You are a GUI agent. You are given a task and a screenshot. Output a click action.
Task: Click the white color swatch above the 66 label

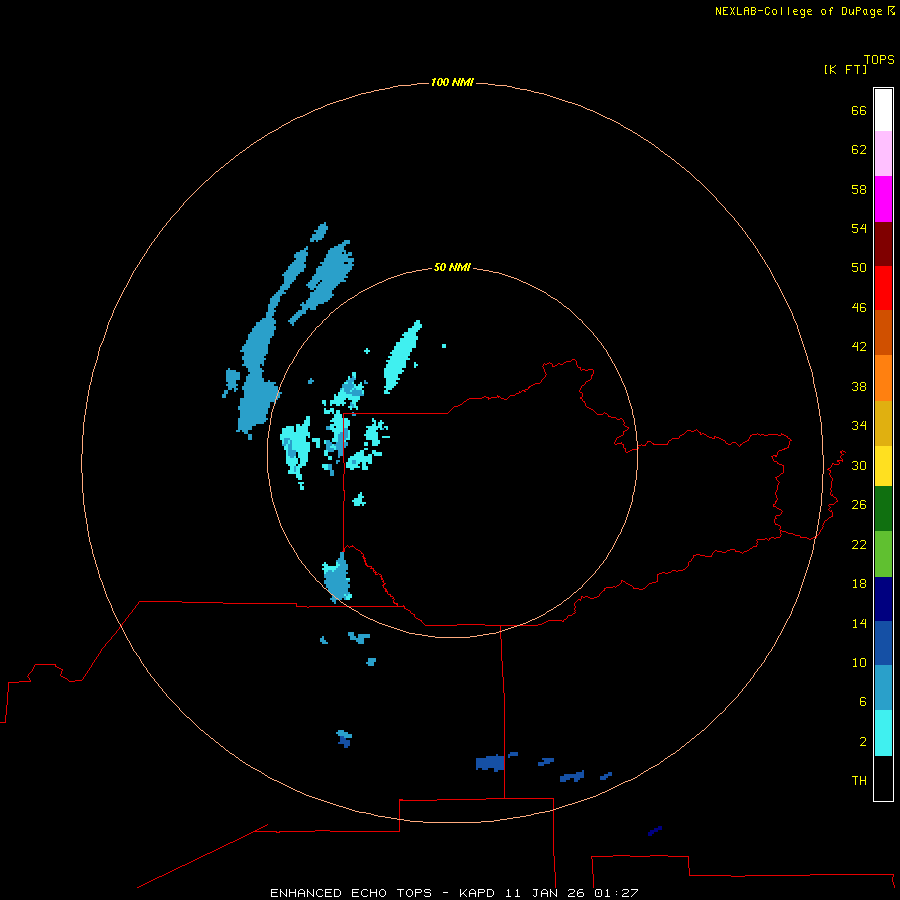[883, 110]
